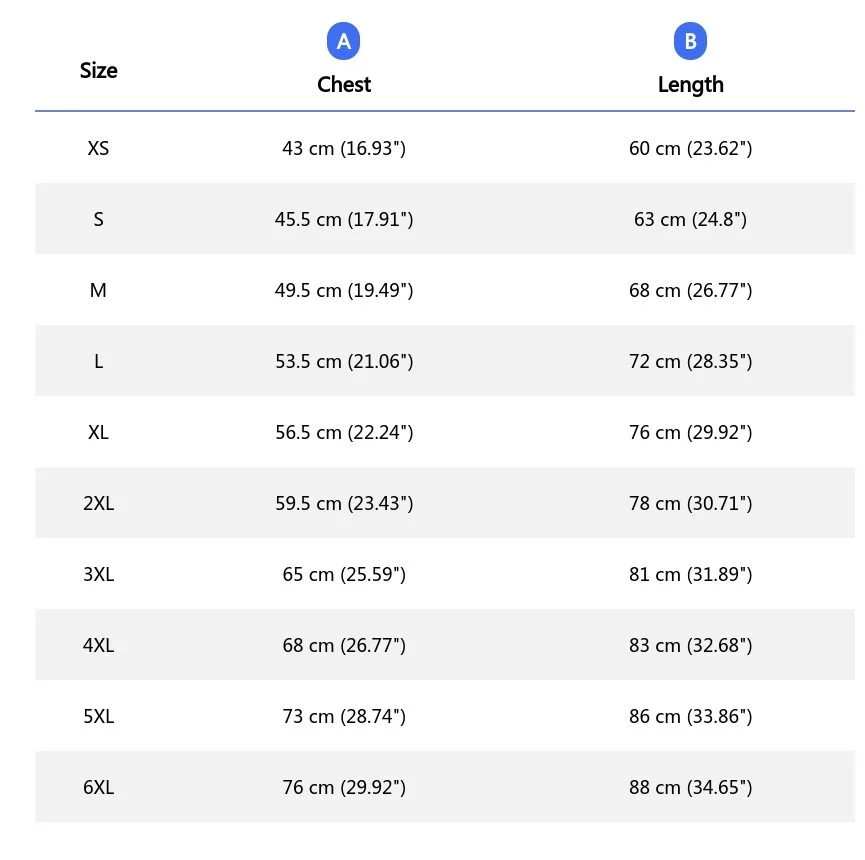Screen dimensions: 865x860
Task: Pick the 4XL size row label
Action: pyautogui.click(x=98, y=646)
